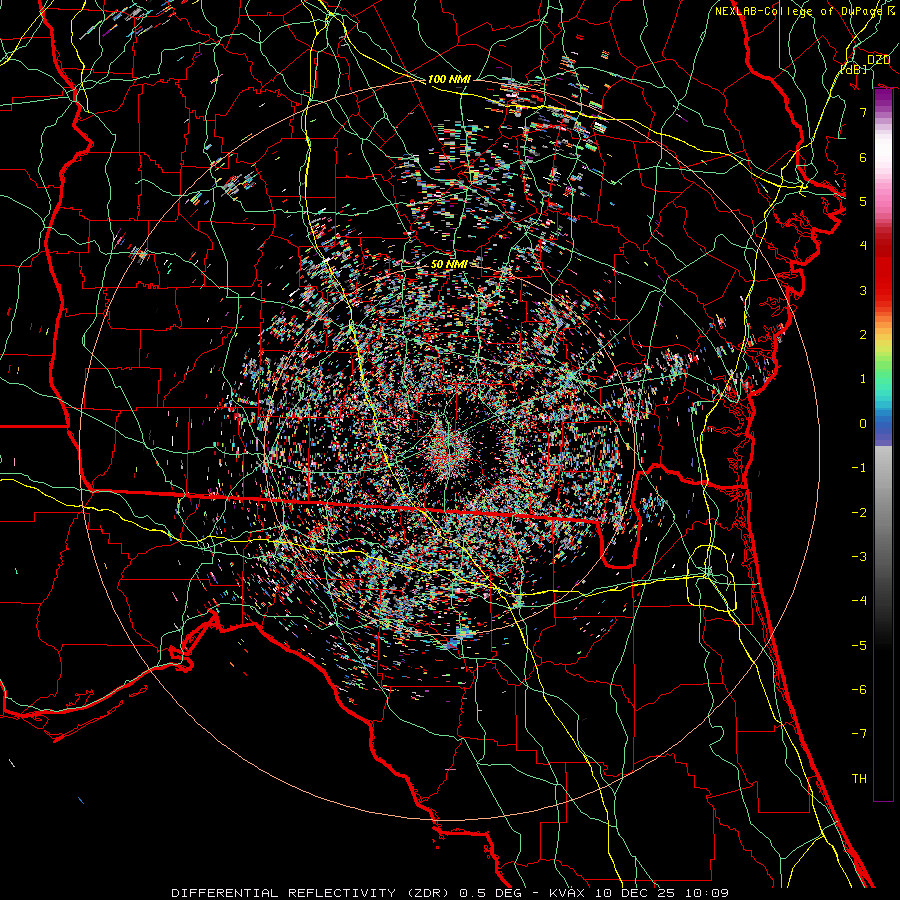Click the 7 value on the color scale

pyautogui.click(x=863, y=112)
